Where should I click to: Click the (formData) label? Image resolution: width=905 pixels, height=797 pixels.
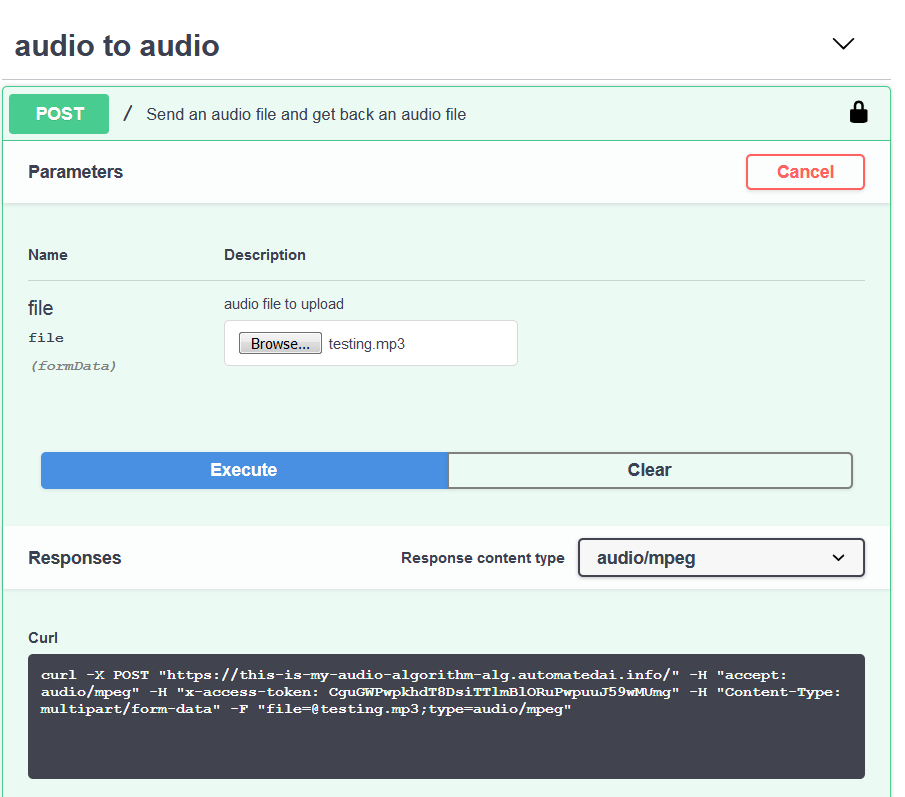[73, 366]
